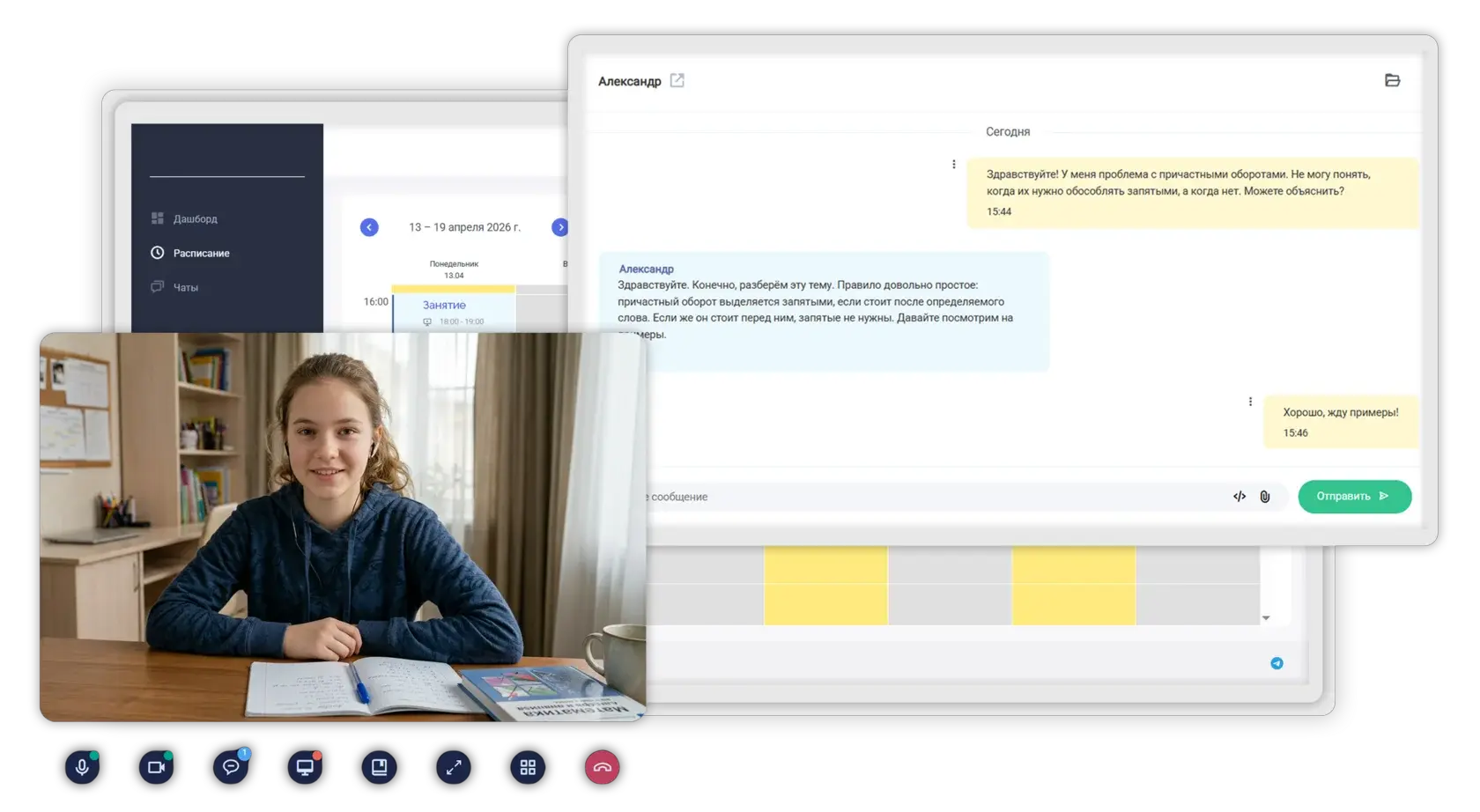Click the "Сегодня" date separator in chat
Viewport: 1480px width, 812px height.
click(x=1008, y=132)
